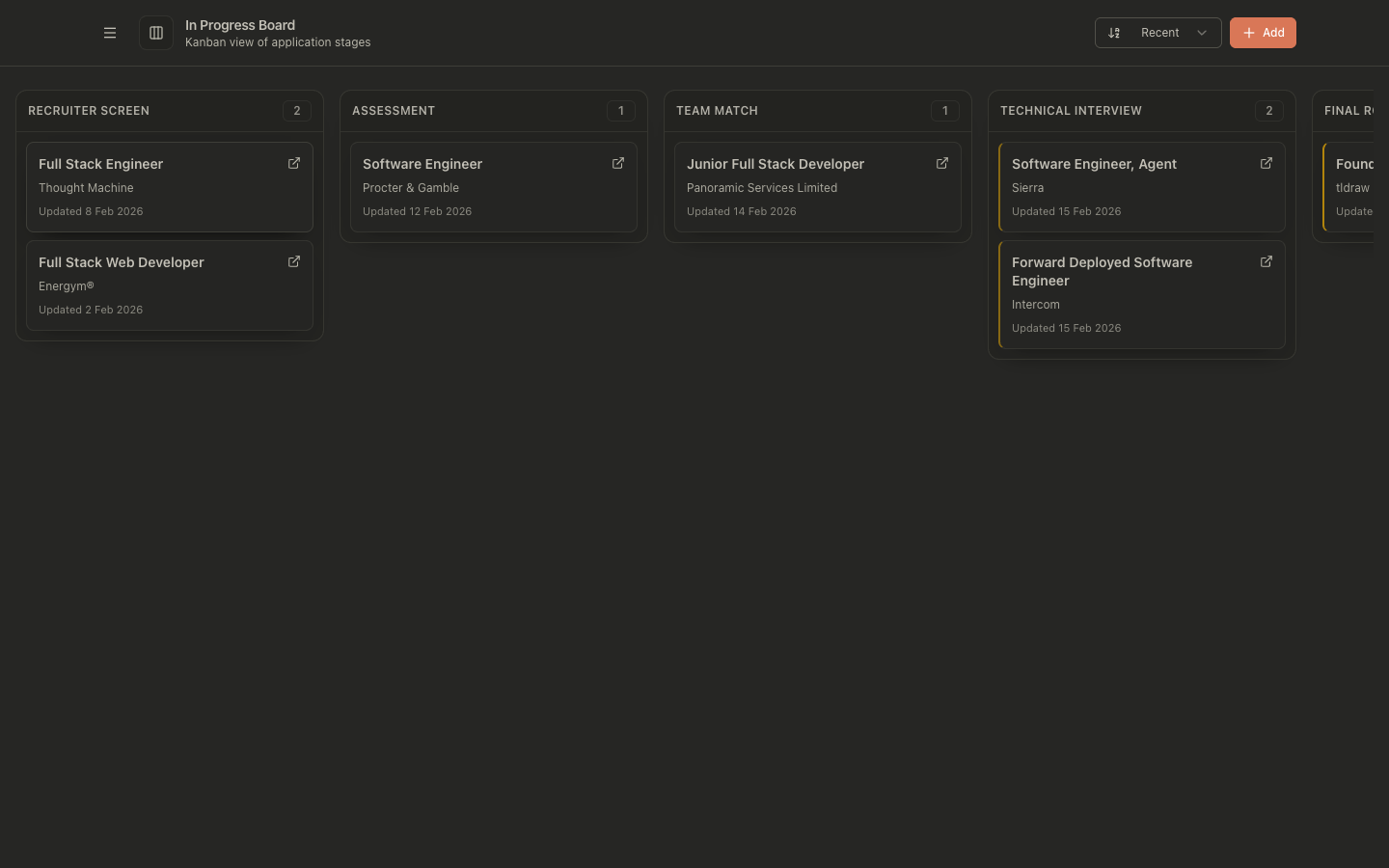The width and height of the screenshot is (1389, 868).
Task: Open the hamburger menu
Action: (110, 33)
